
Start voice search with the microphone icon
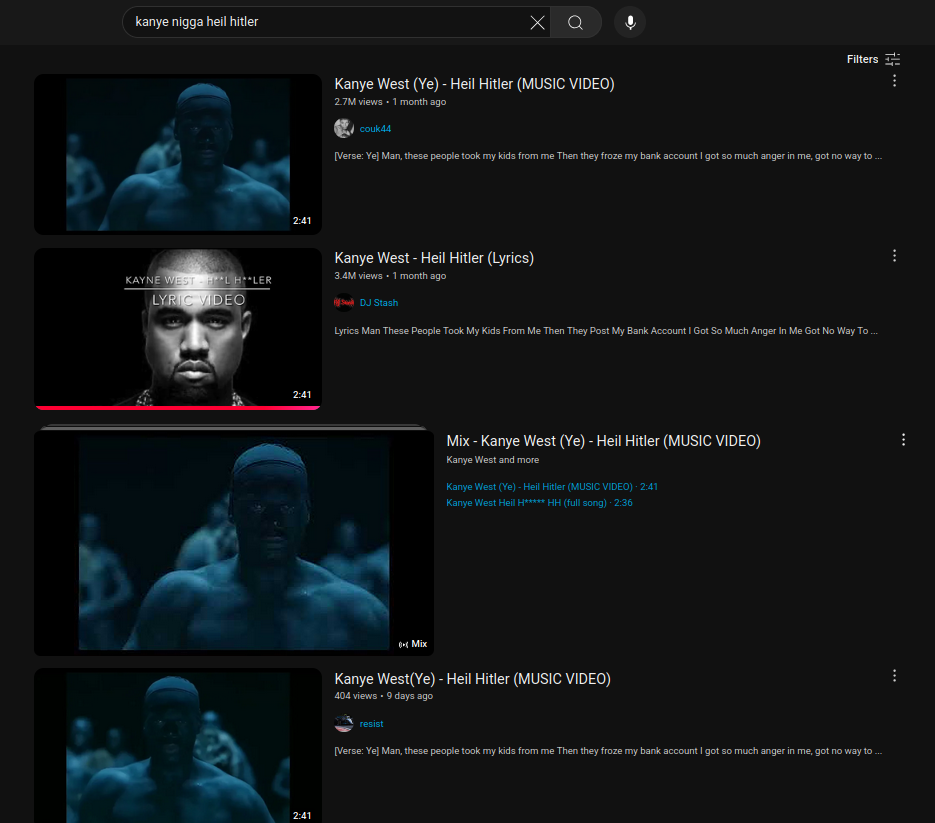(630, 23)
